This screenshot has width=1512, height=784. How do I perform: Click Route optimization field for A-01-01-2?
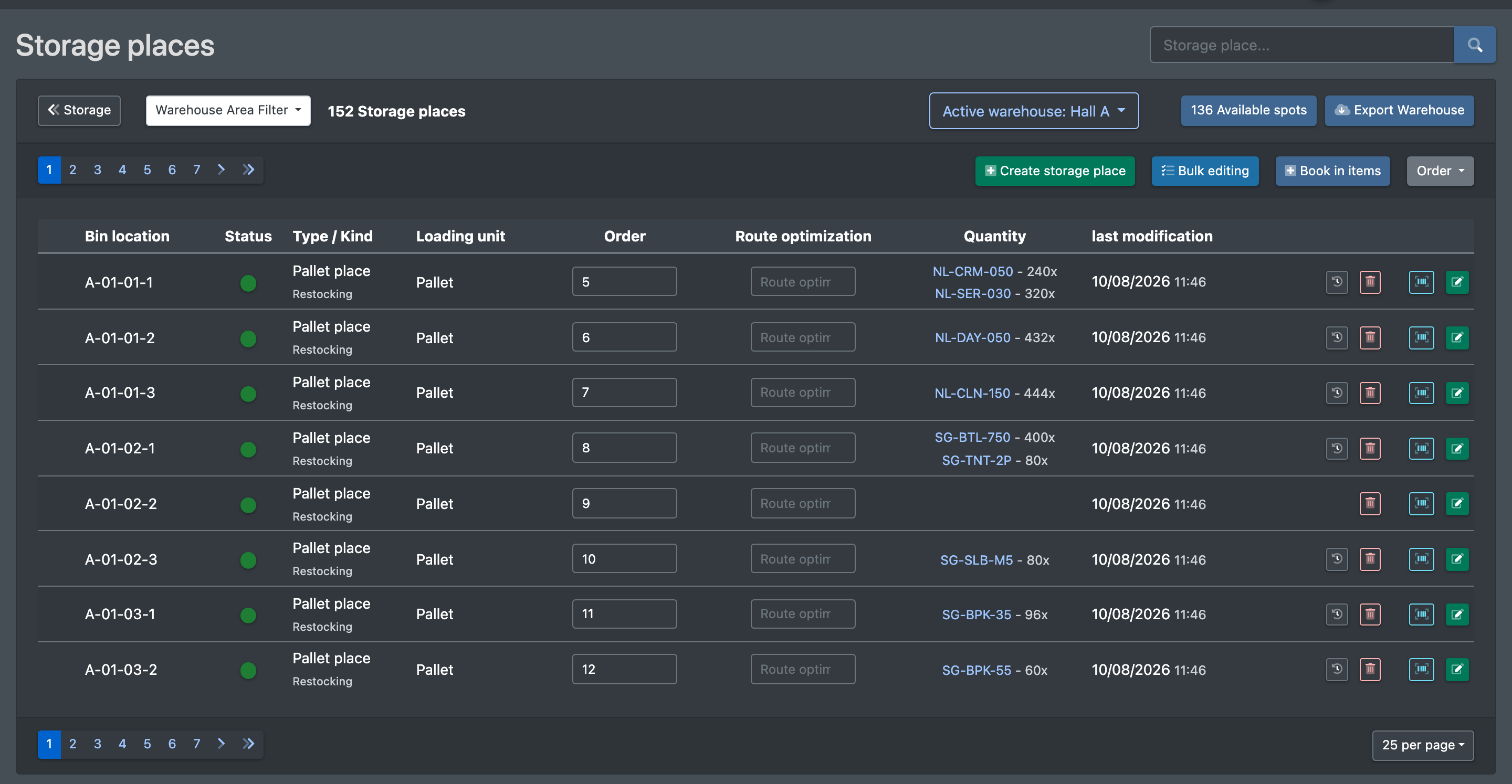[802, 337]
